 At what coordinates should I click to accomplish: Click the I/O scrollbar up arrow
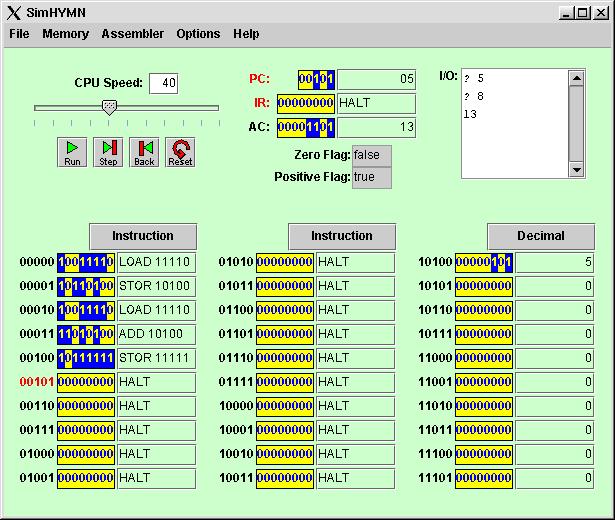click(x=577, y=78)
